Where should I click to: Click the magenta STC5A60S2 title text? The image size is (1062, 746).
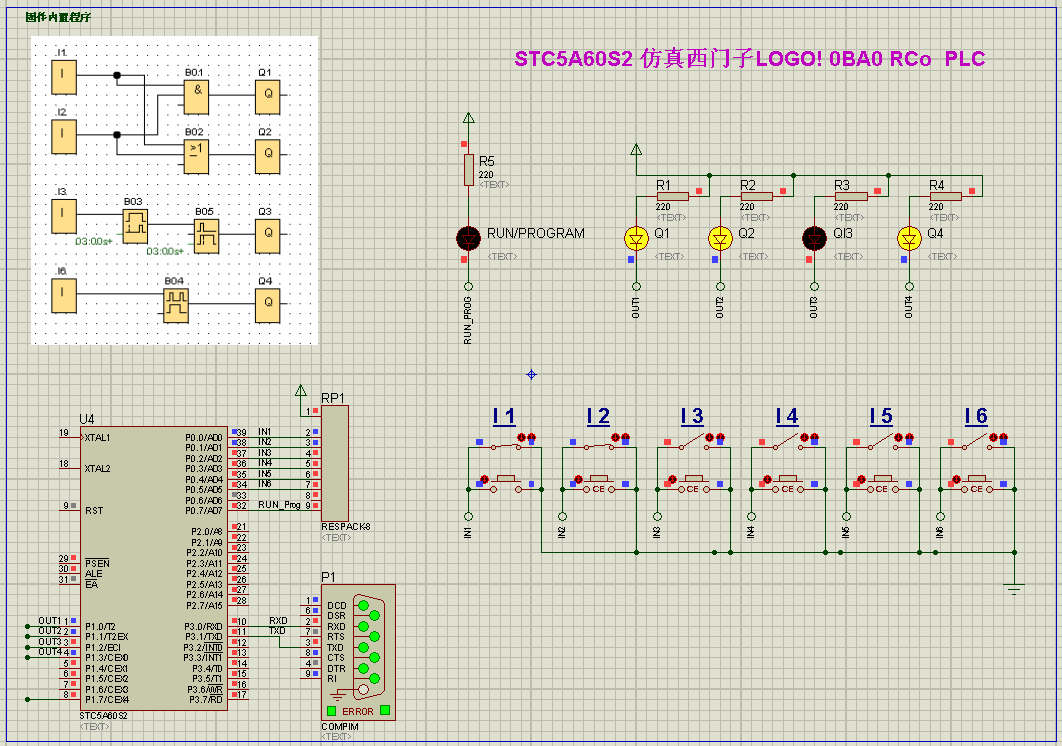(x=749, y=59)
